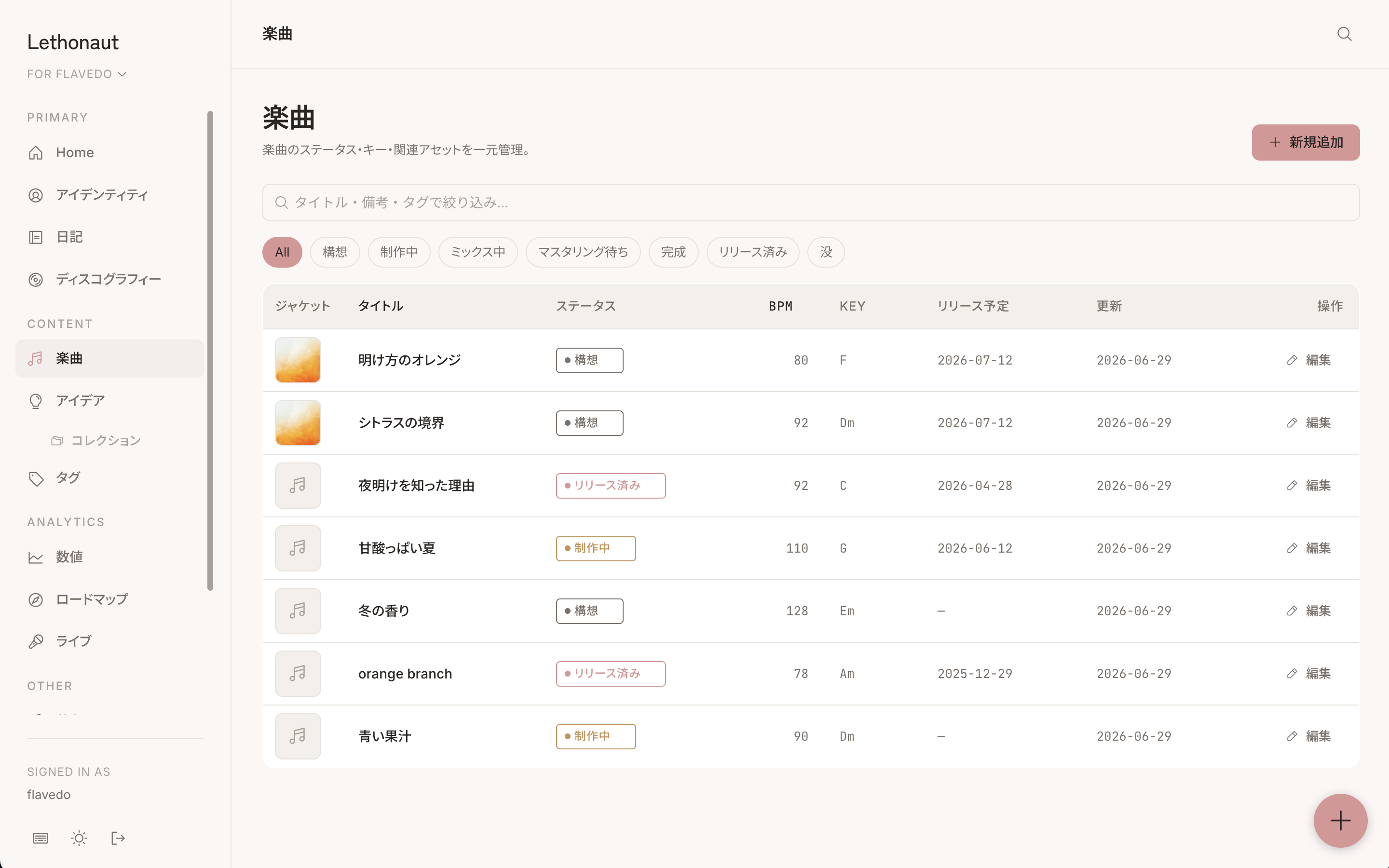
Task: Click orange jacket thumbnail for シトラスの境界
Action: pyautogui.click(x=298, y=423)
